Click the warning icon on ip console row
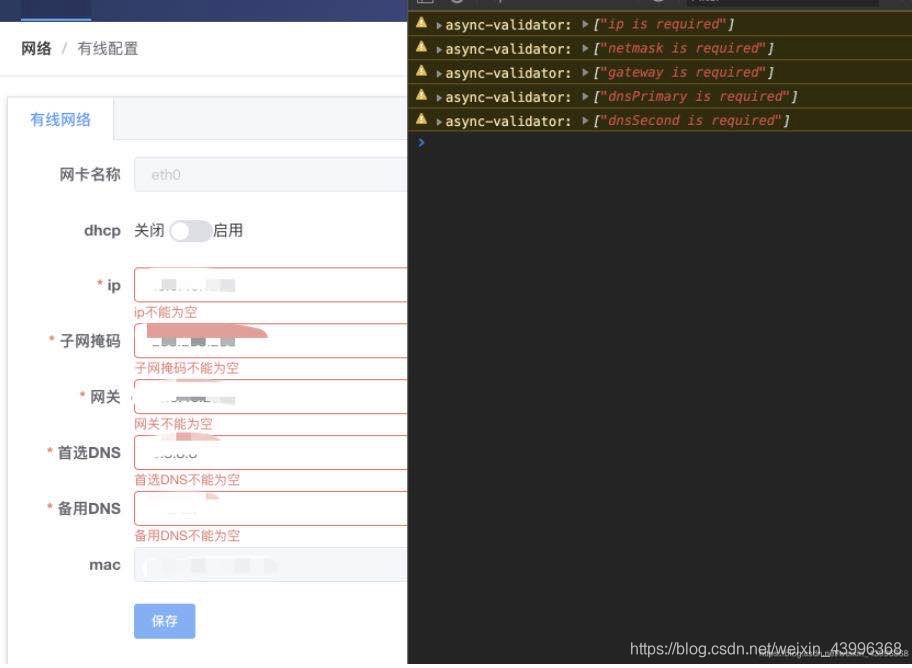 coord(422,23)
